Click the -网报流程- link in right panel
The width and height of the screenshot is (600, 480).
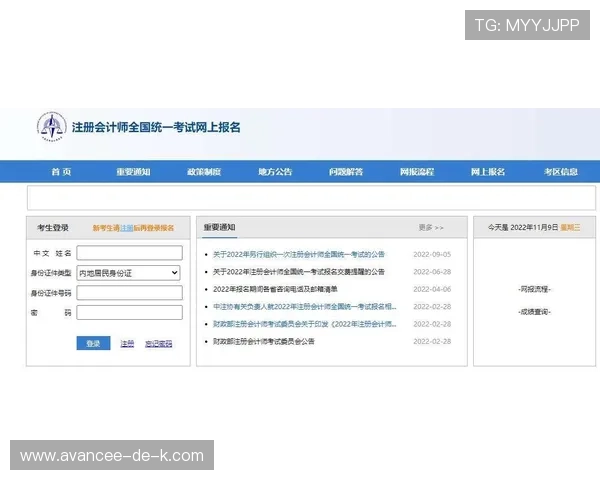pos(535,289)
